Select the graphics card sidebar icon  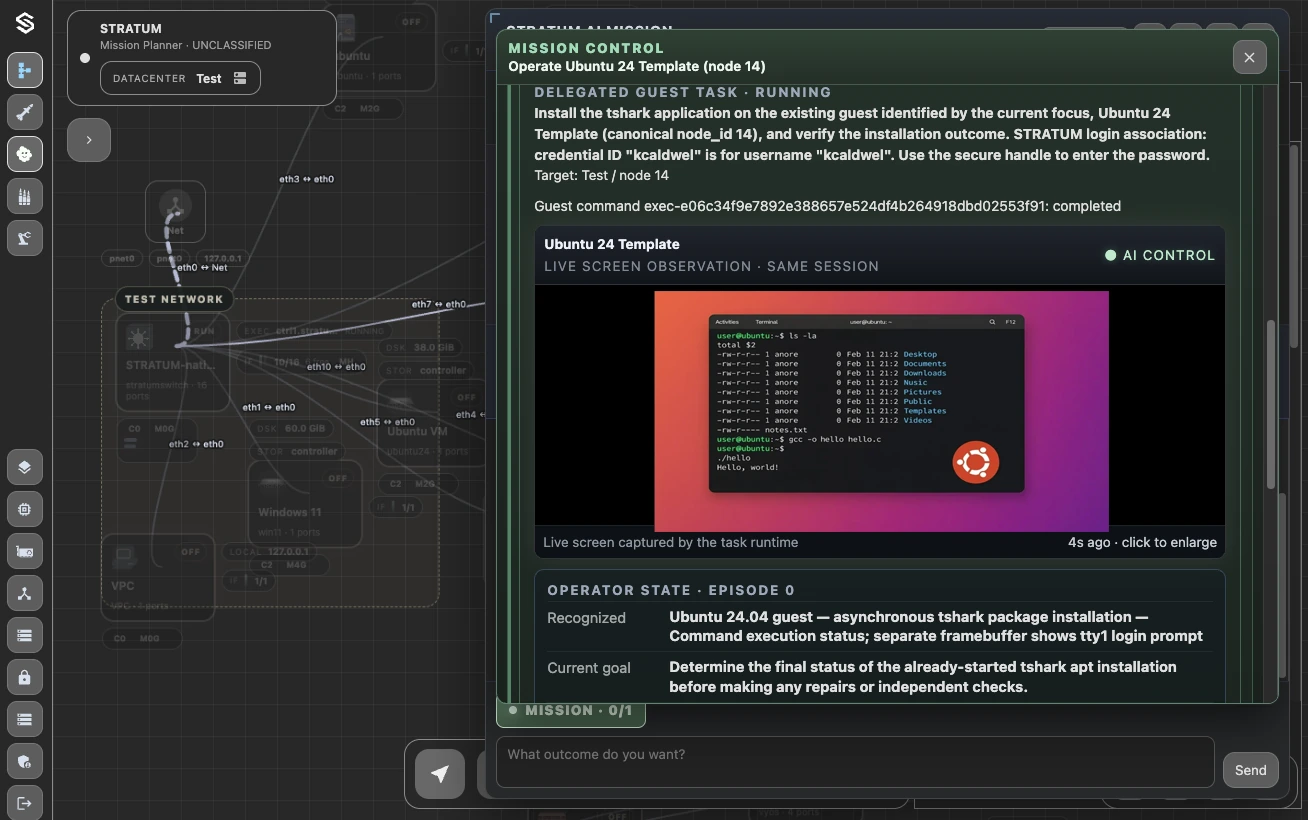point(25,551)
